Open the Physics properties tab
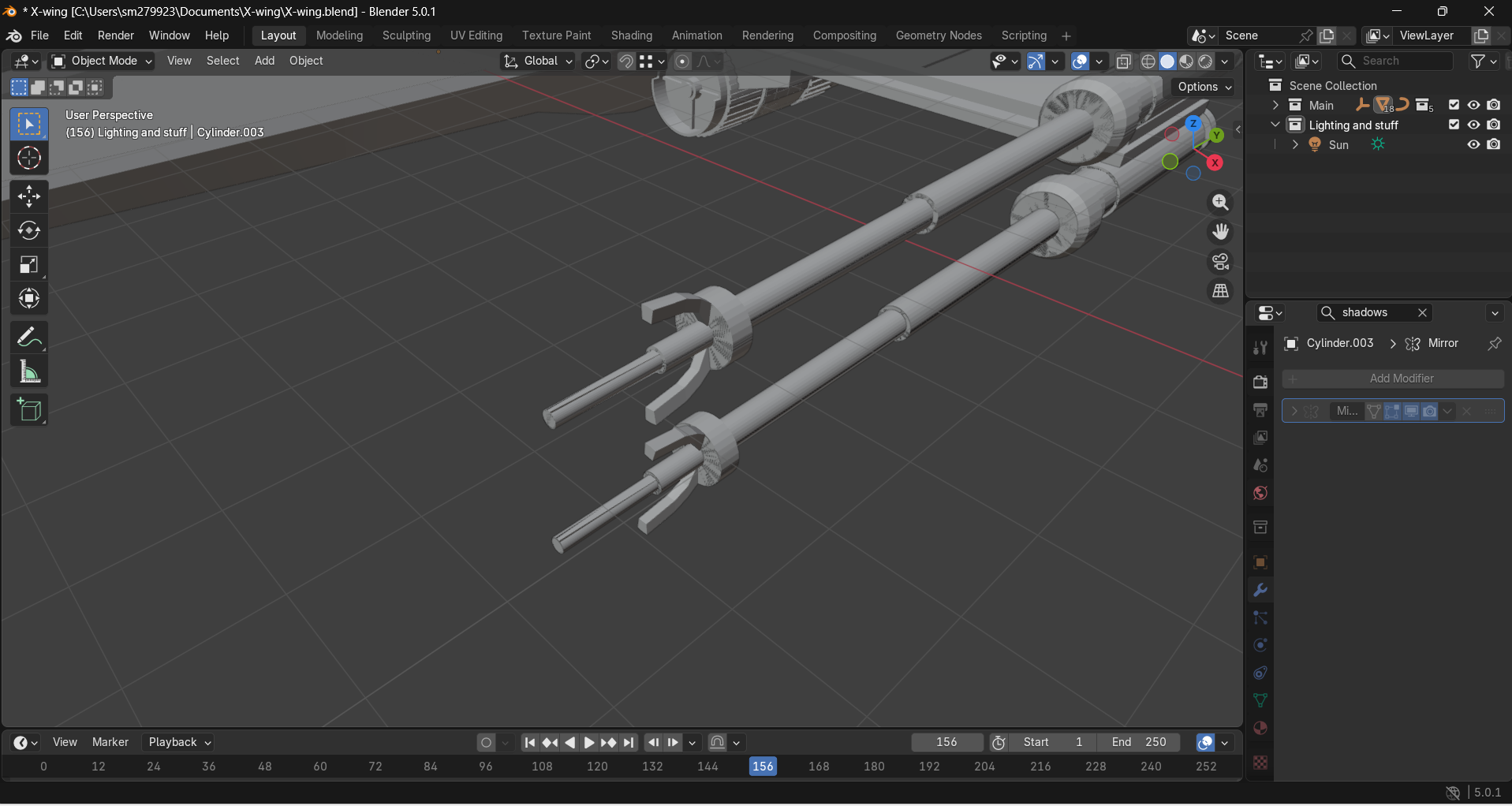This screenshot has width=1512, height=806. tap(1260, 645)
